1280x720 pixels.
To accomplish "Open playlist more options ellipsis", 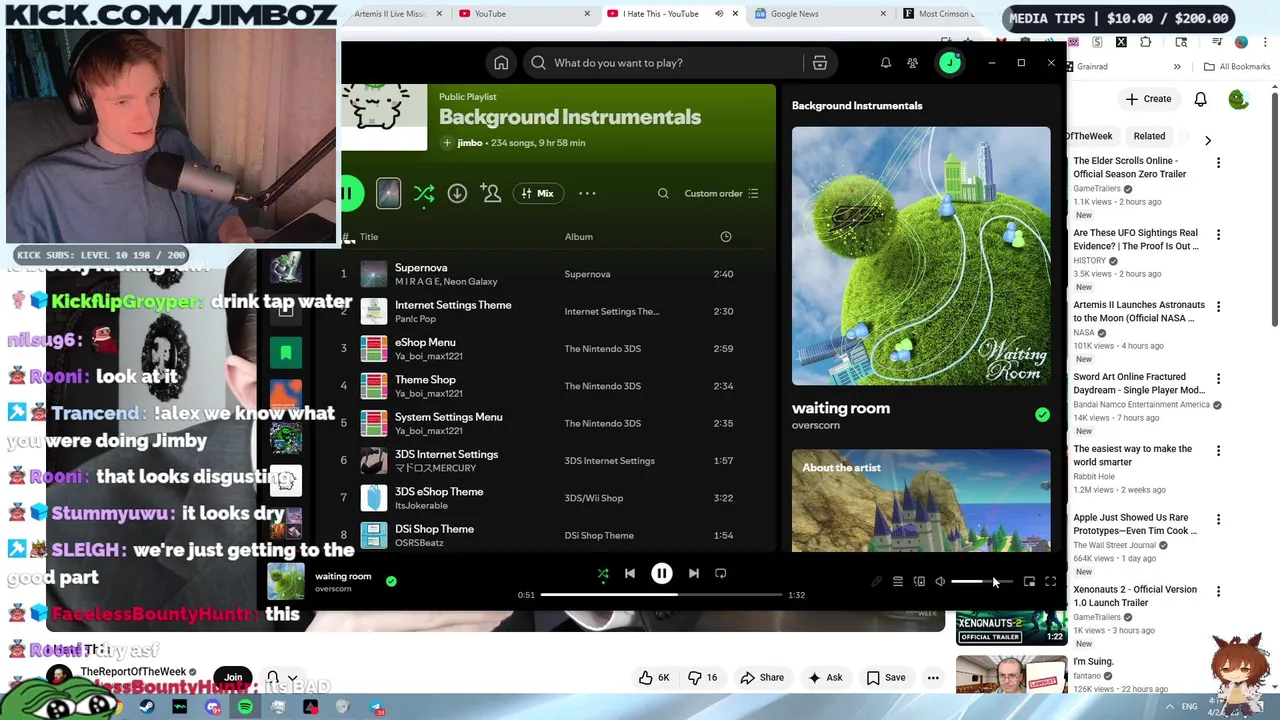I will [x=587, y=193].
